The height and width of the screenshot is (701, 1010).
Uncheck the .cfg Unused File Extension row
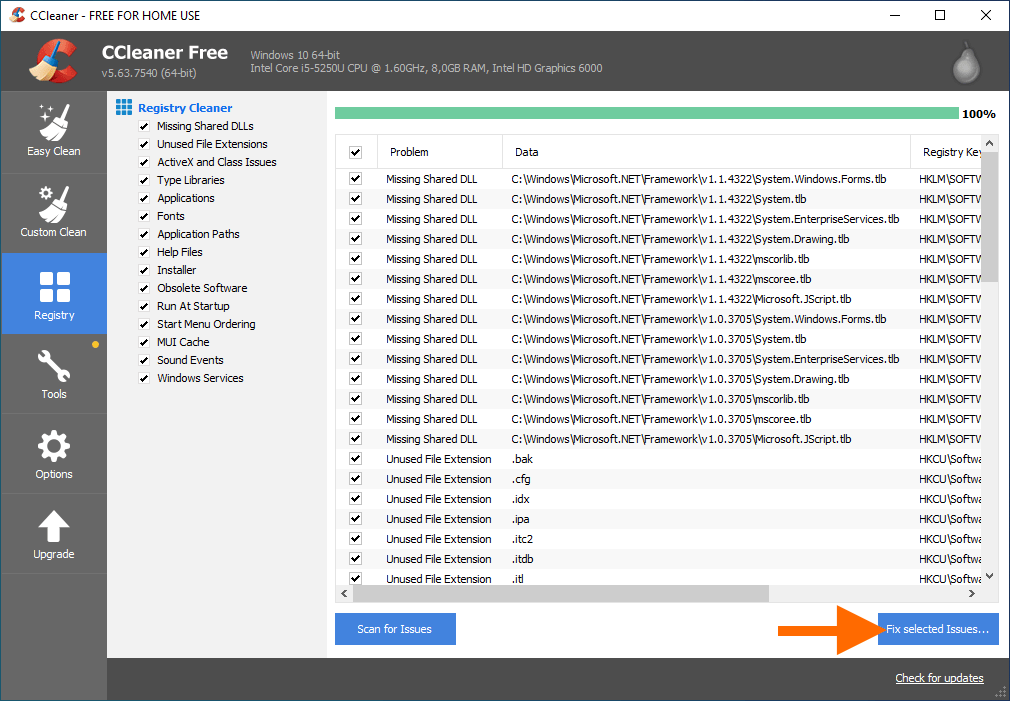pos(356,479)
